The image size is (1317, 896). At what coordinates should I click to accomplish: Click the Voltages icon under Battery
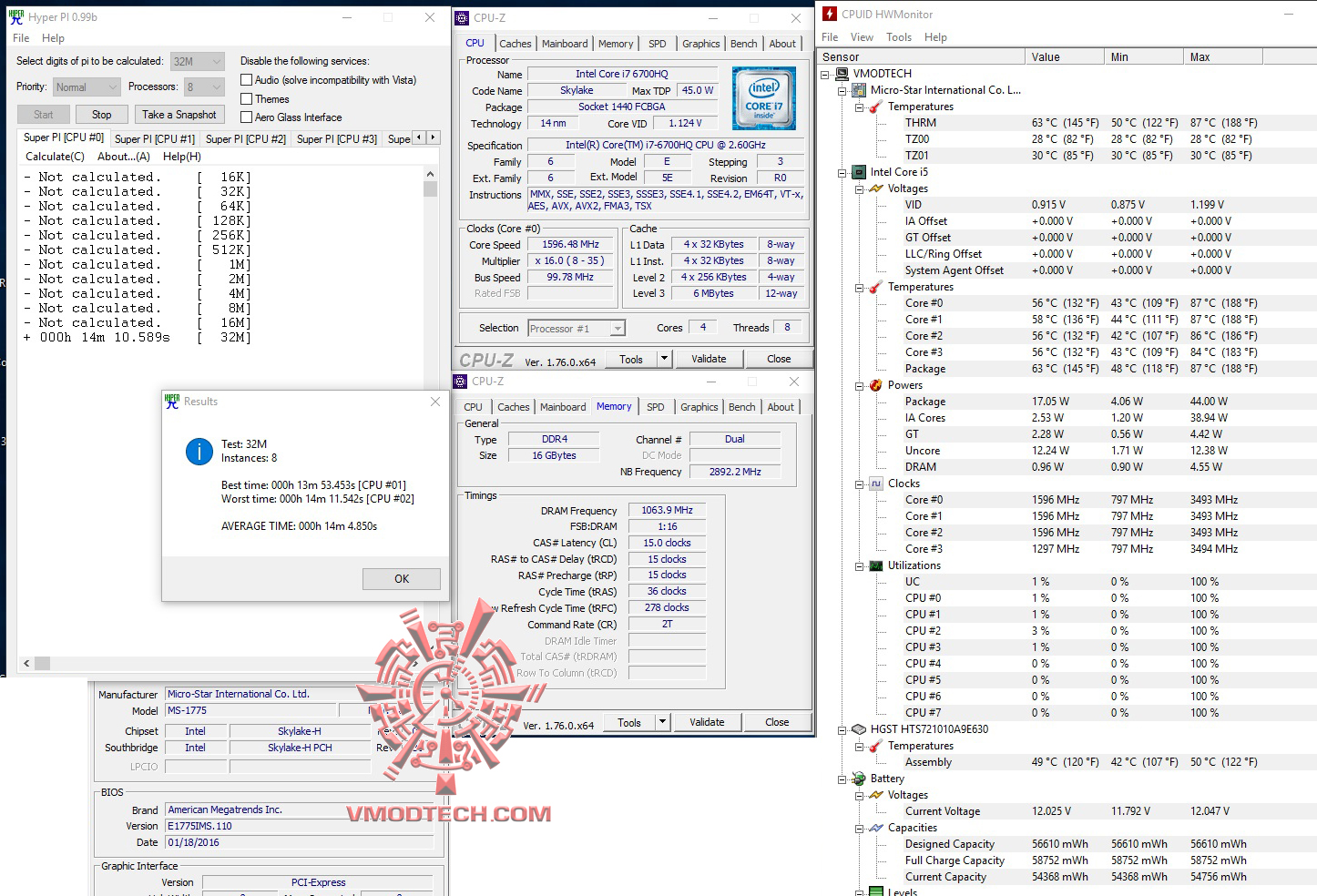876,795
